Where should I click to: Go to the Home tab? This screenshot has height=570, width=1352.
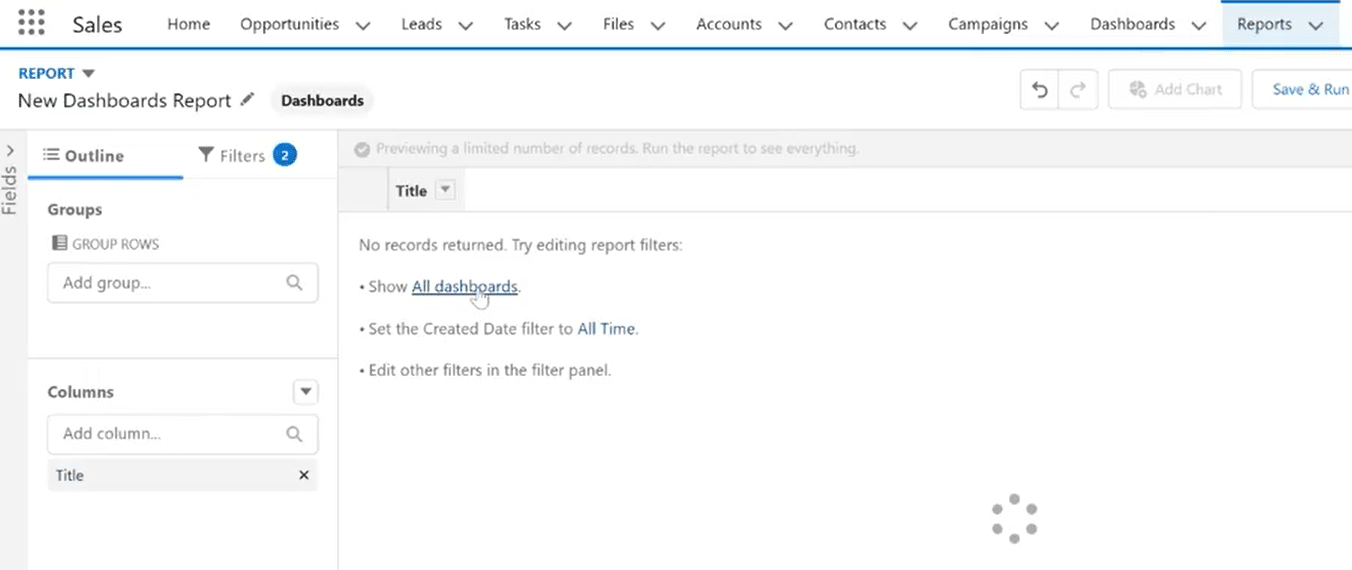(189, 24)
